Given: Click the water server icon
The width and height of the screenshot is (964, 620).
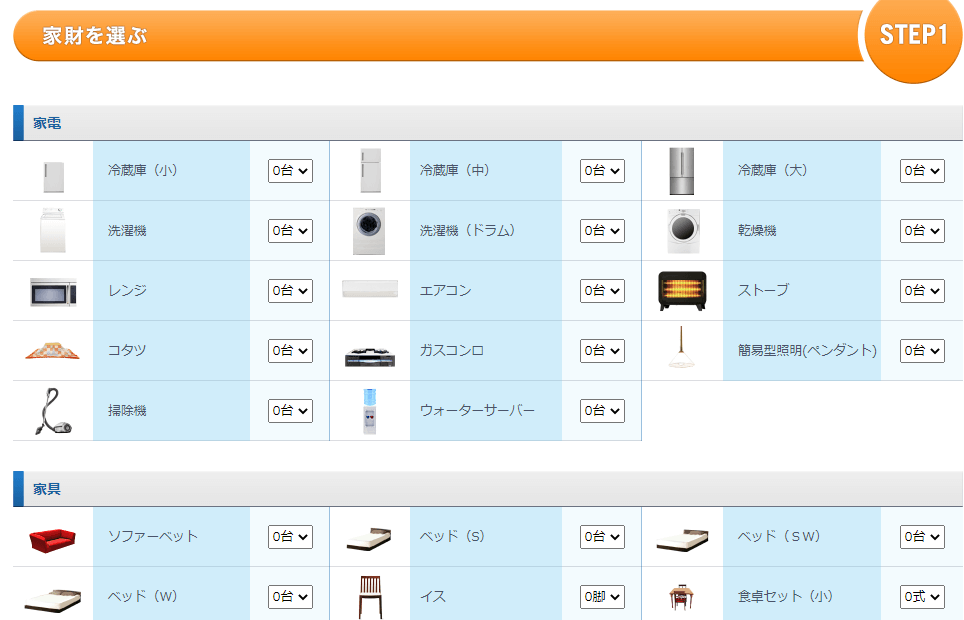Looking at the screenshot, I should point(369,411).
